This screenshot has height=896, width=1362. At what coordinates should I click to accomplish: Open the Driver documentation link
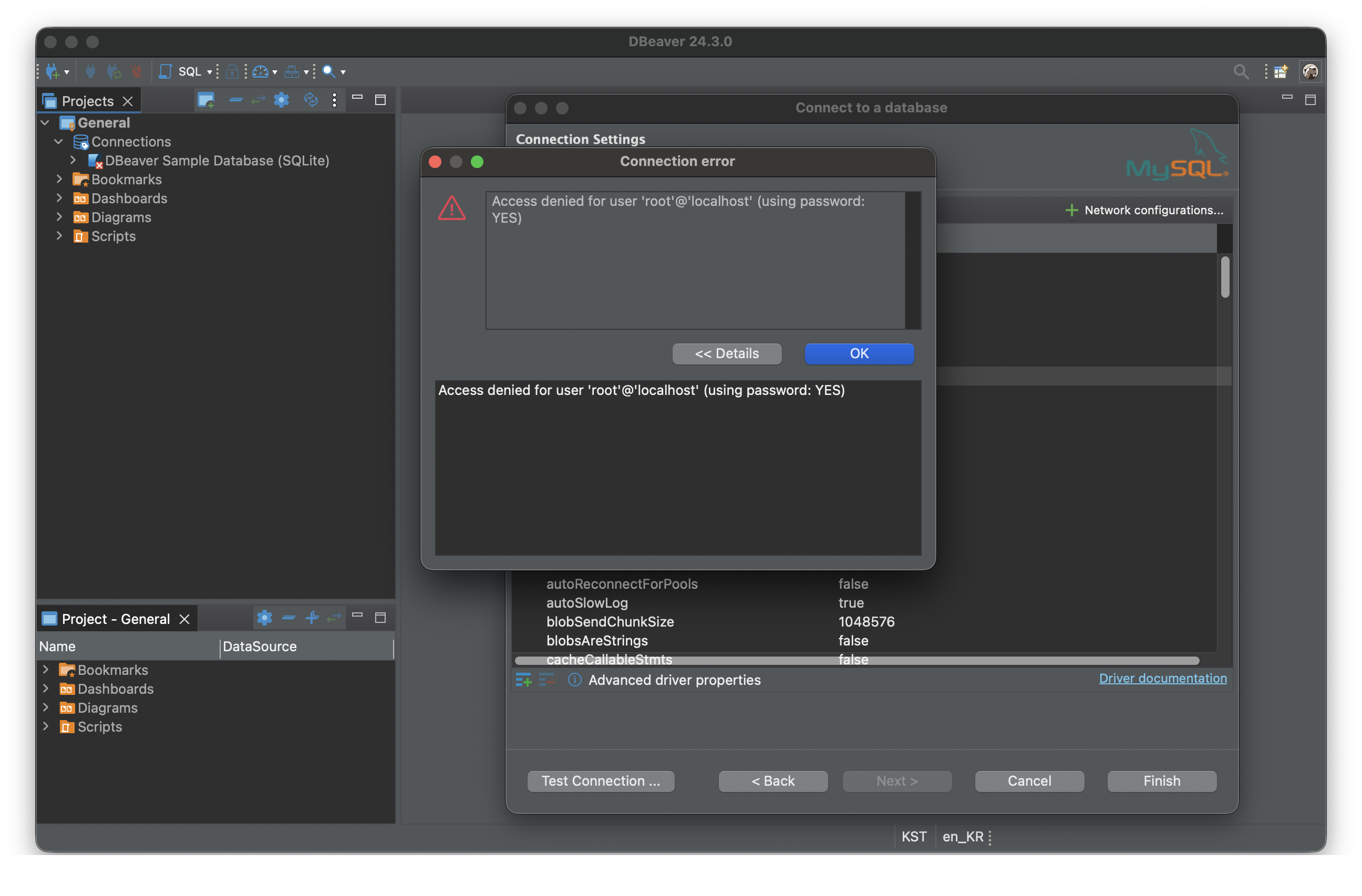click(x=1162, y=678)
